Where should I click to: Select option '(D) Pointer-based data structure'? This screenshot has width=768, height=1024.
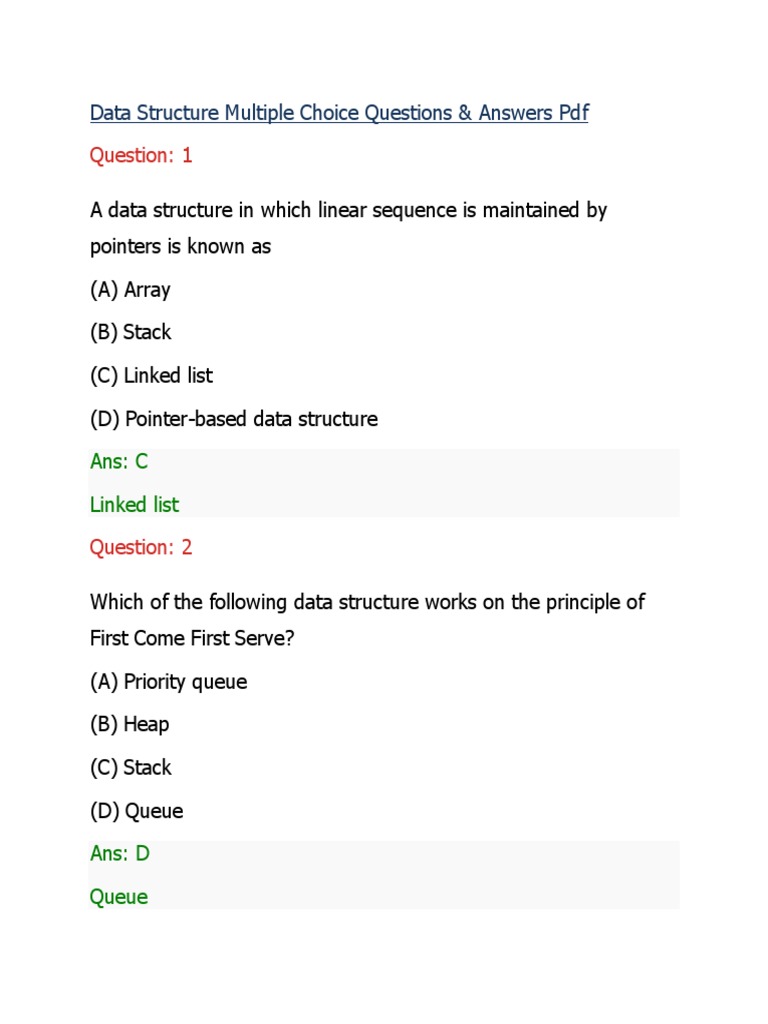tap(233, 419)
